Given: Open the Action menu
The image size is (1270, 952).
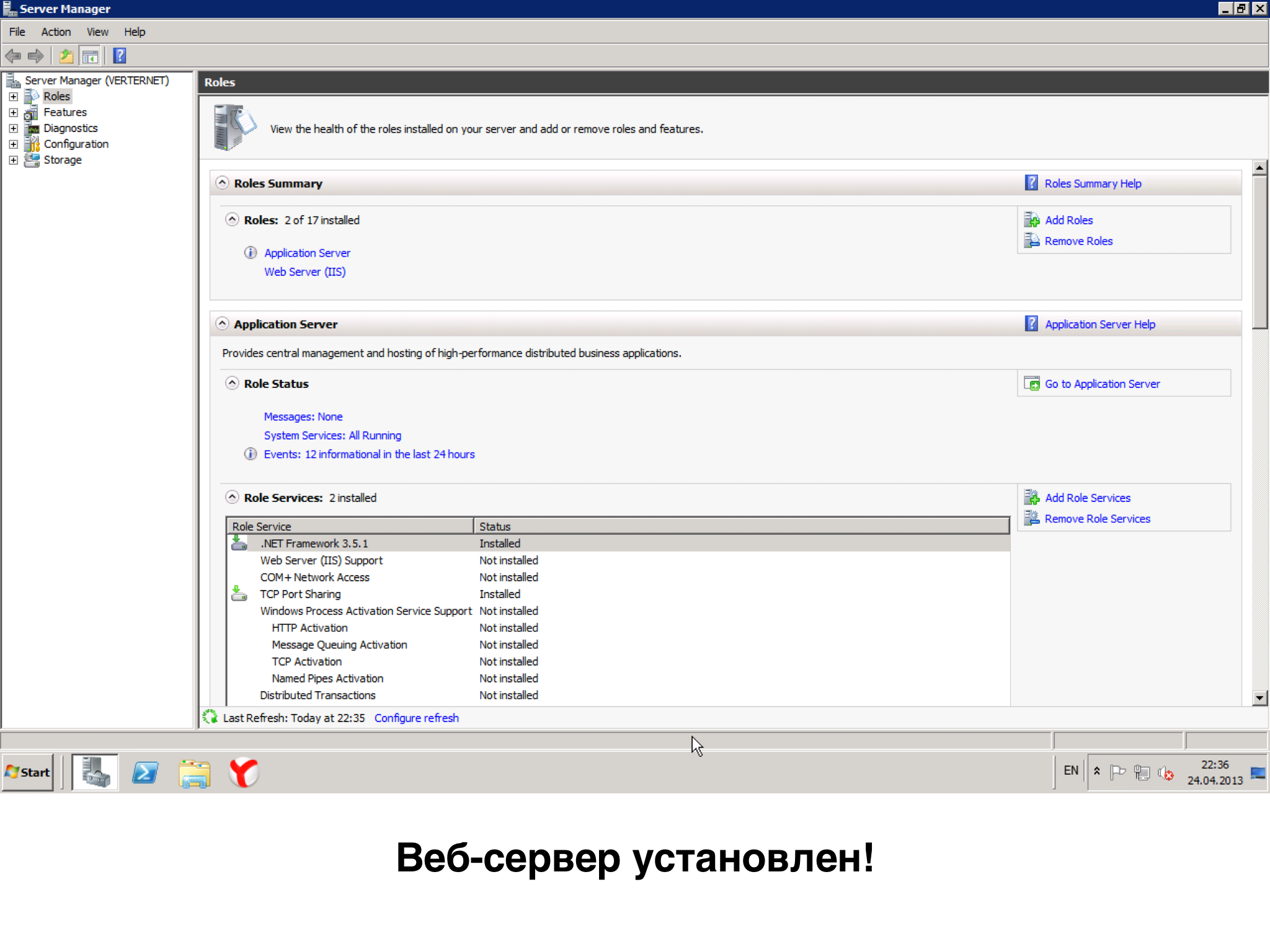Looking at the screenshot, I should pyautogui.click(x=56, y=32).
